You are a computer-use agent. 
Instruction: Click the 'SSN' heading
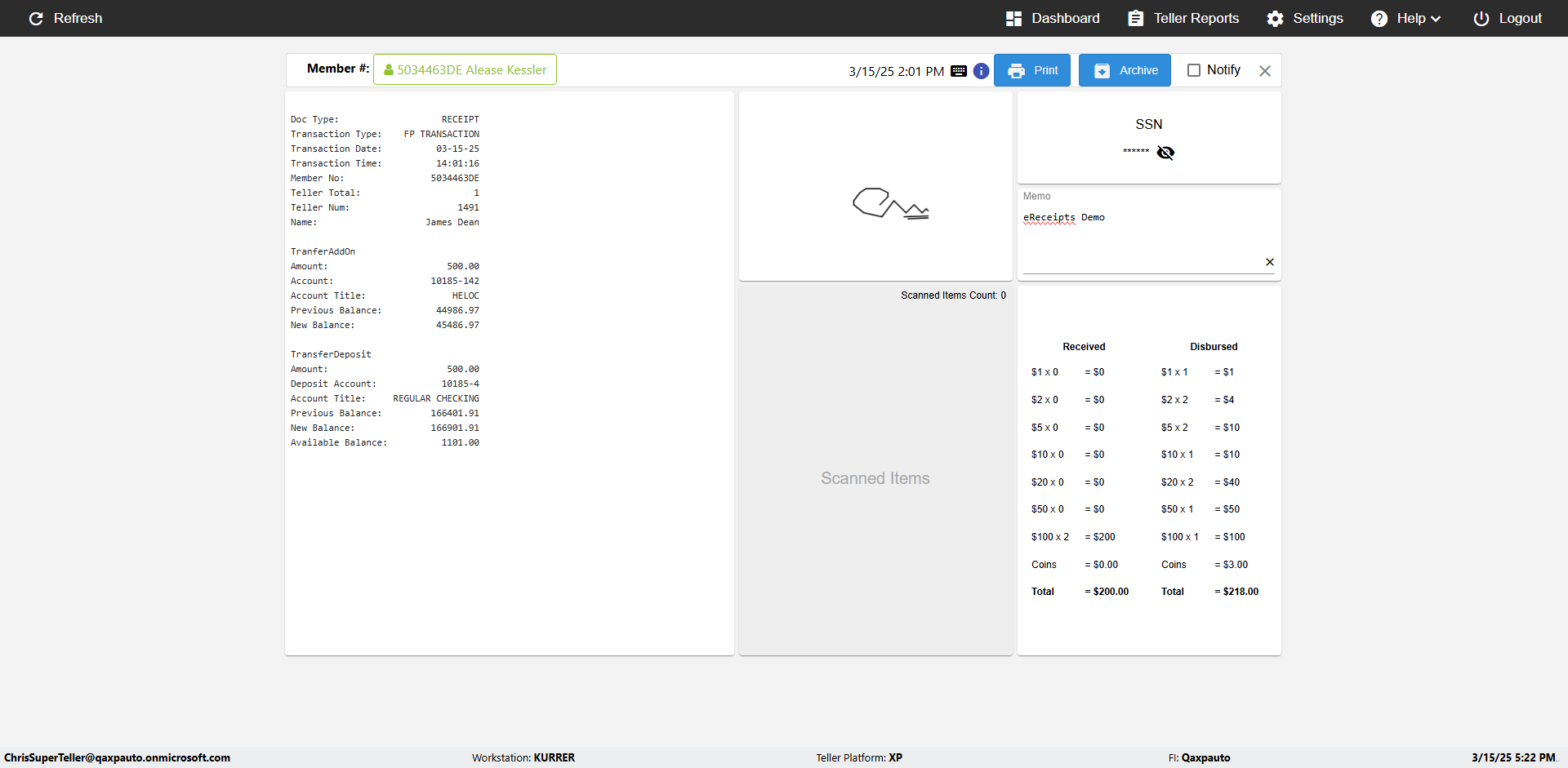1149,124
